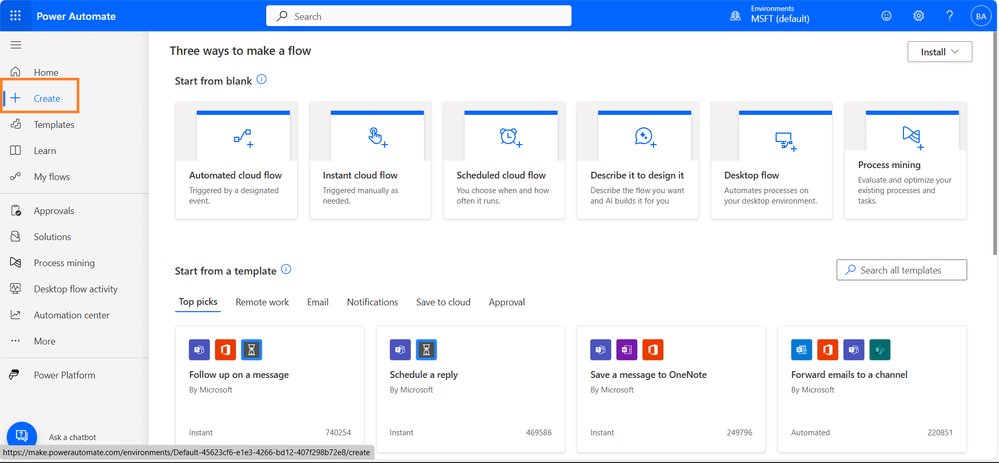The height and width of the screenshot is (463, 999).
Task: Open the Save a message to OneNote template
Action: point(671,388)
